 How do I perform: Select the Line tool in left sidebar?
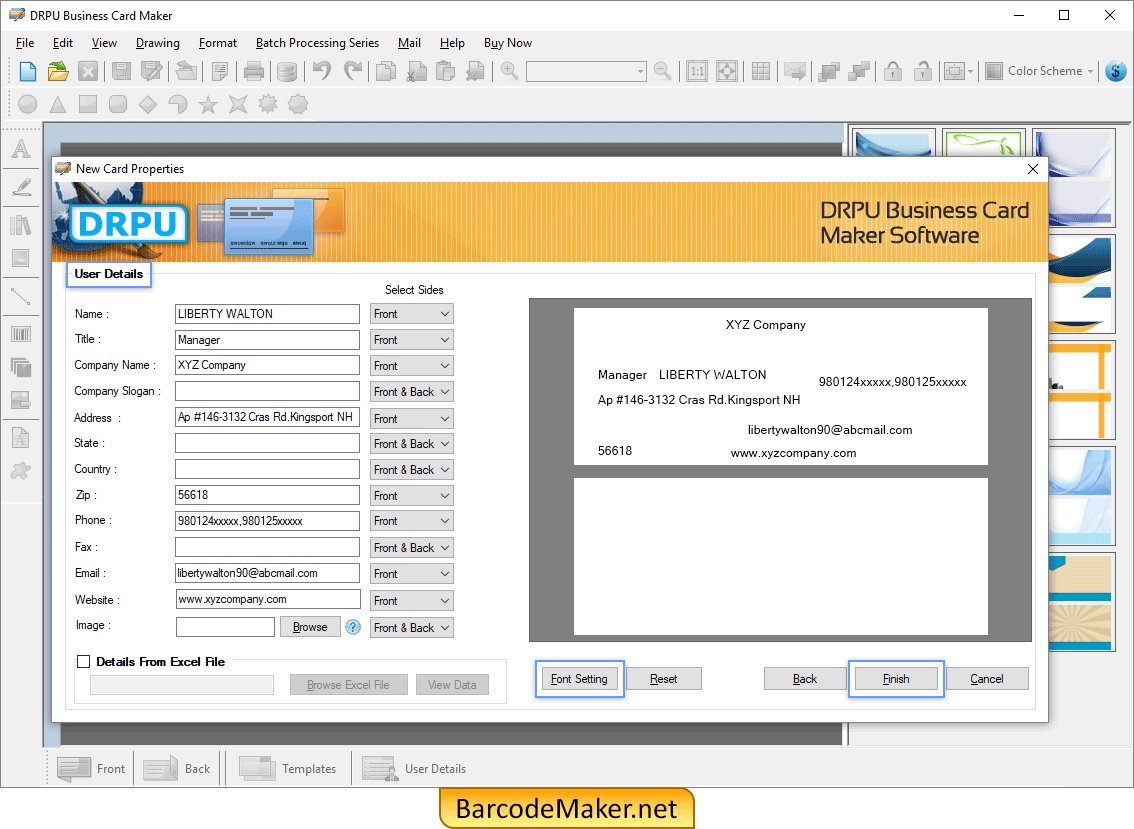click(21, 296)
